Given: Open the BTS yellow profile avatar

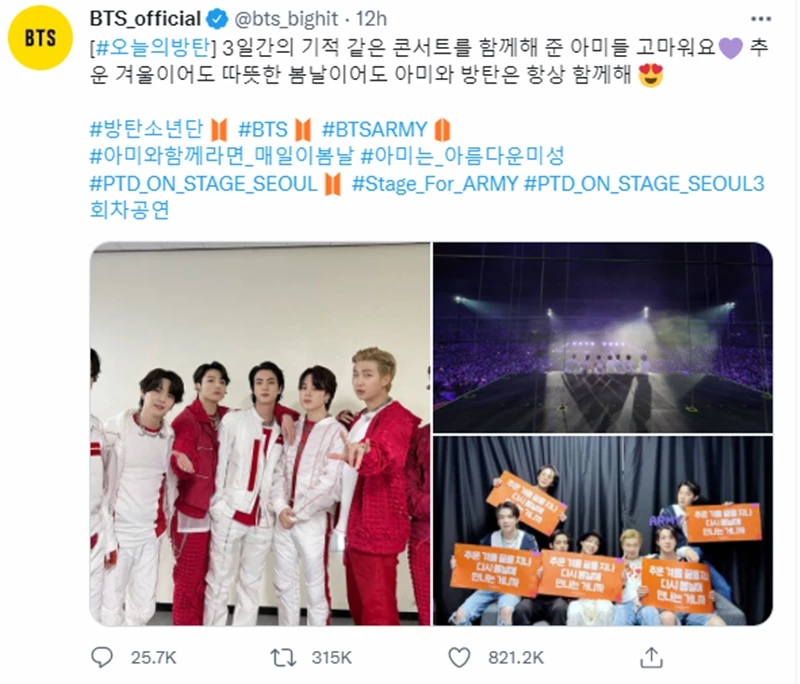Looking at the screenshot, I should (x=40, y=38).
